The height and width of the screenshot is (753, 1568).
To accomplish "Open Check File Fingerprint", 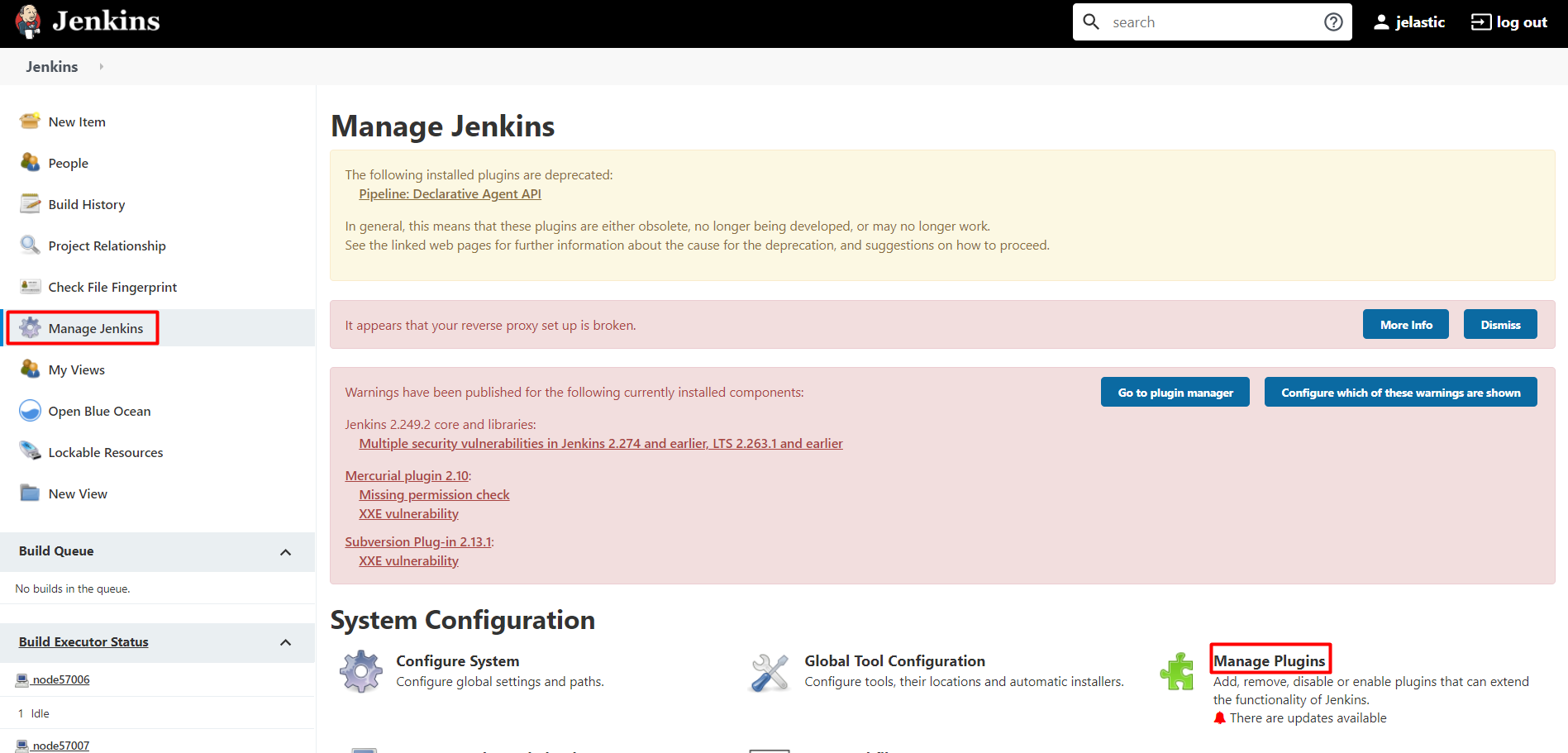I will 112,287.
